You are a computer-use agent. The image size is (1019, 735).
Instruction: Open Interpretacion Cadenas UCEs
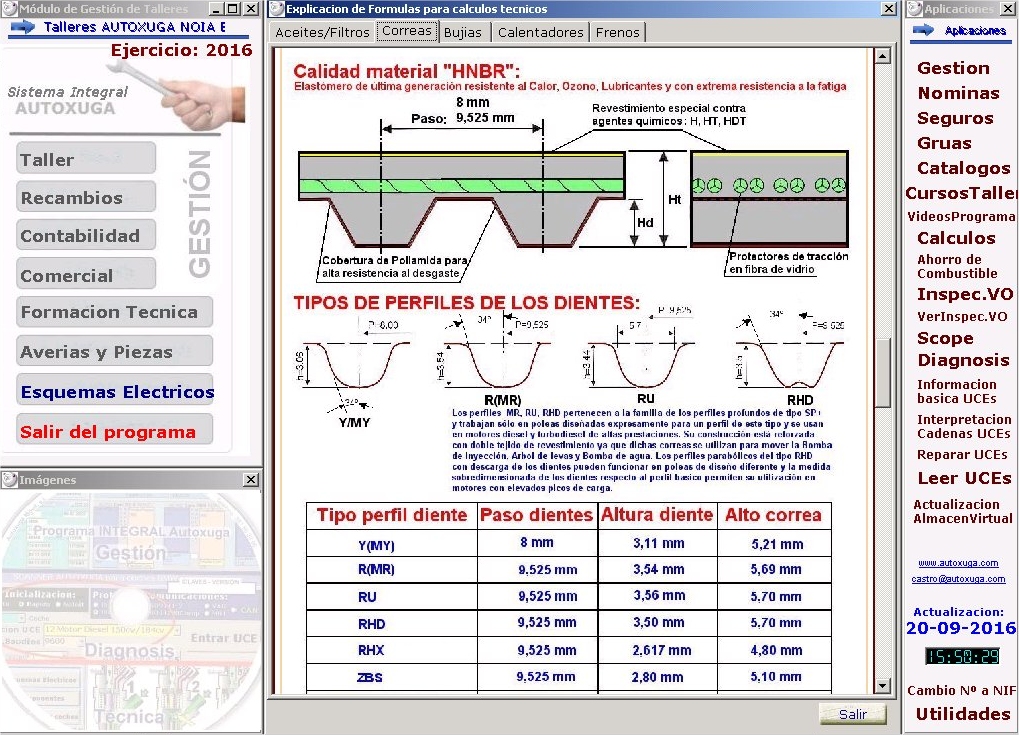pos(964,426)
